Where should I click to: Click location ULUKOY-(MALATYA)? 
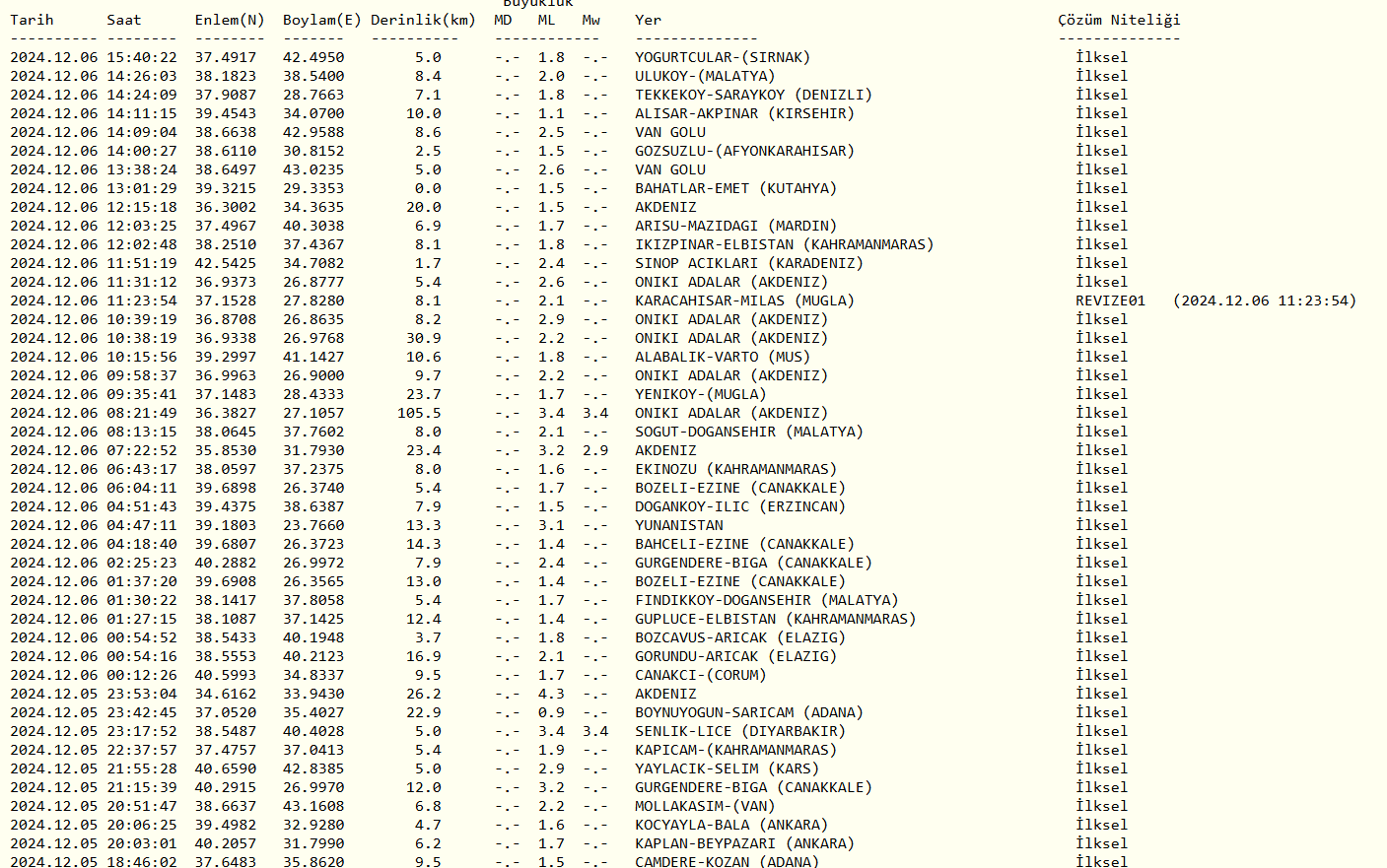(x=705, y=76)
